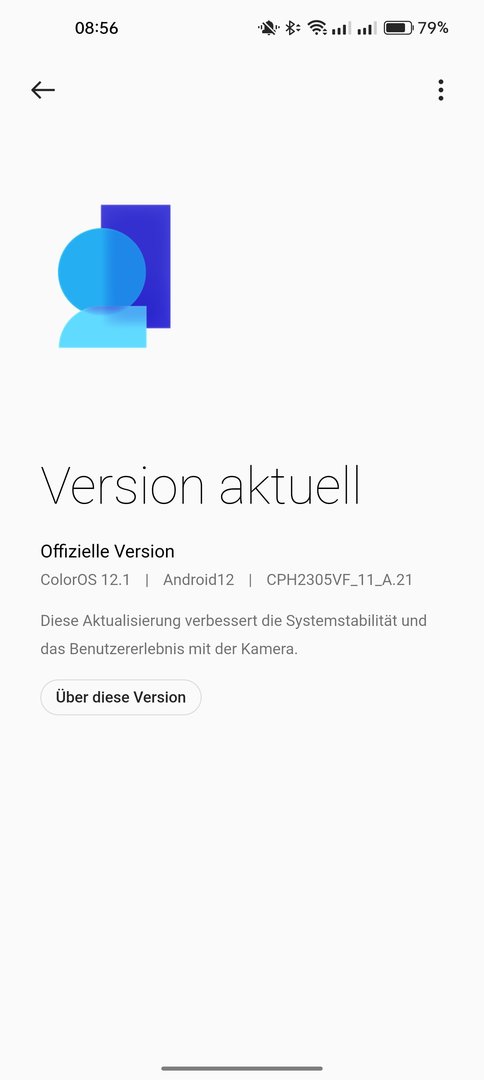
Task: Tap the battery icon
Action: tap(399, 28)
